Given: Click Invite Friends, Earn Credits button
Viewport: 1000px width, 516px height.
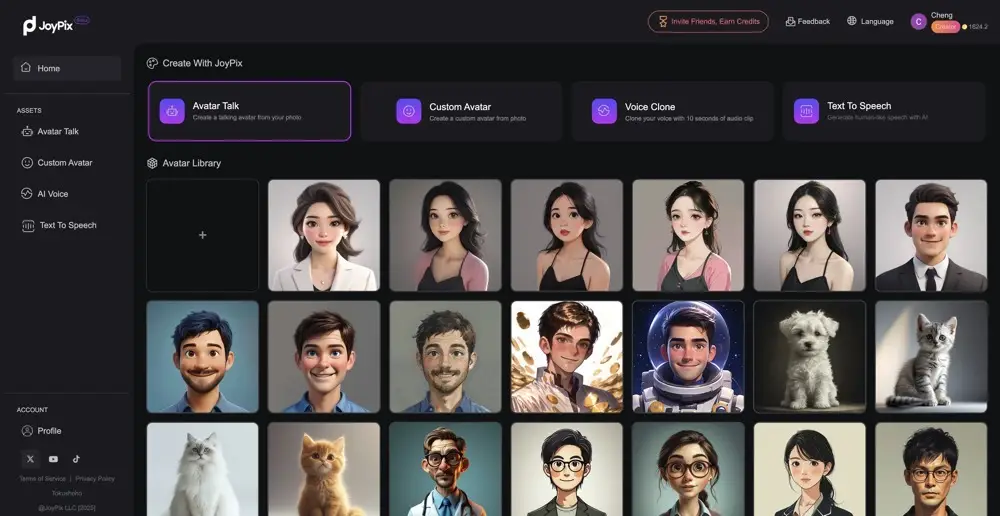Looking at the screenshot, I should click(708, 21).
